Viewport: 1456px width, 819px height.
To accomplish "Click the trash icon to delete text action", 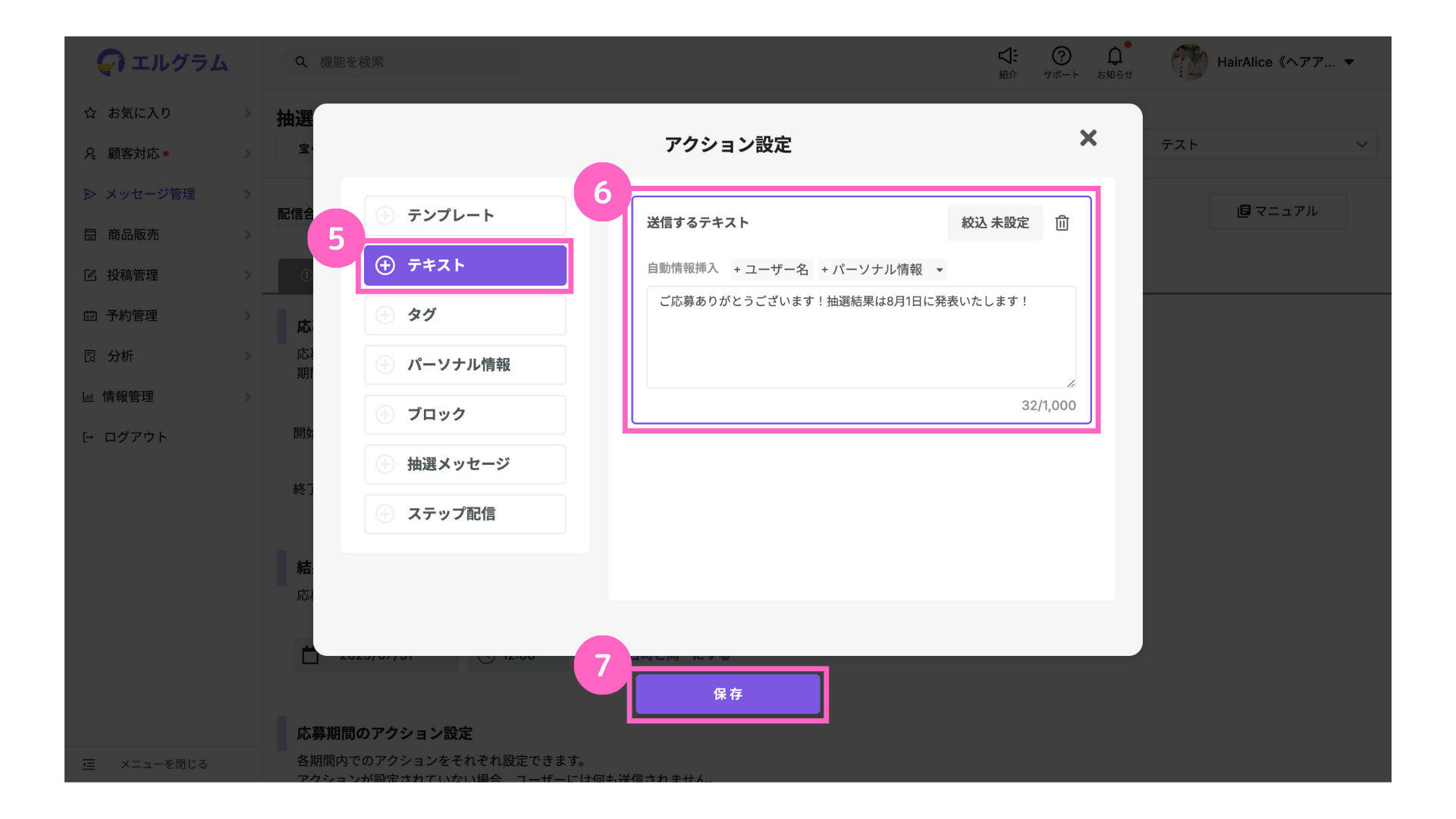I will [x=1062, y=223].
